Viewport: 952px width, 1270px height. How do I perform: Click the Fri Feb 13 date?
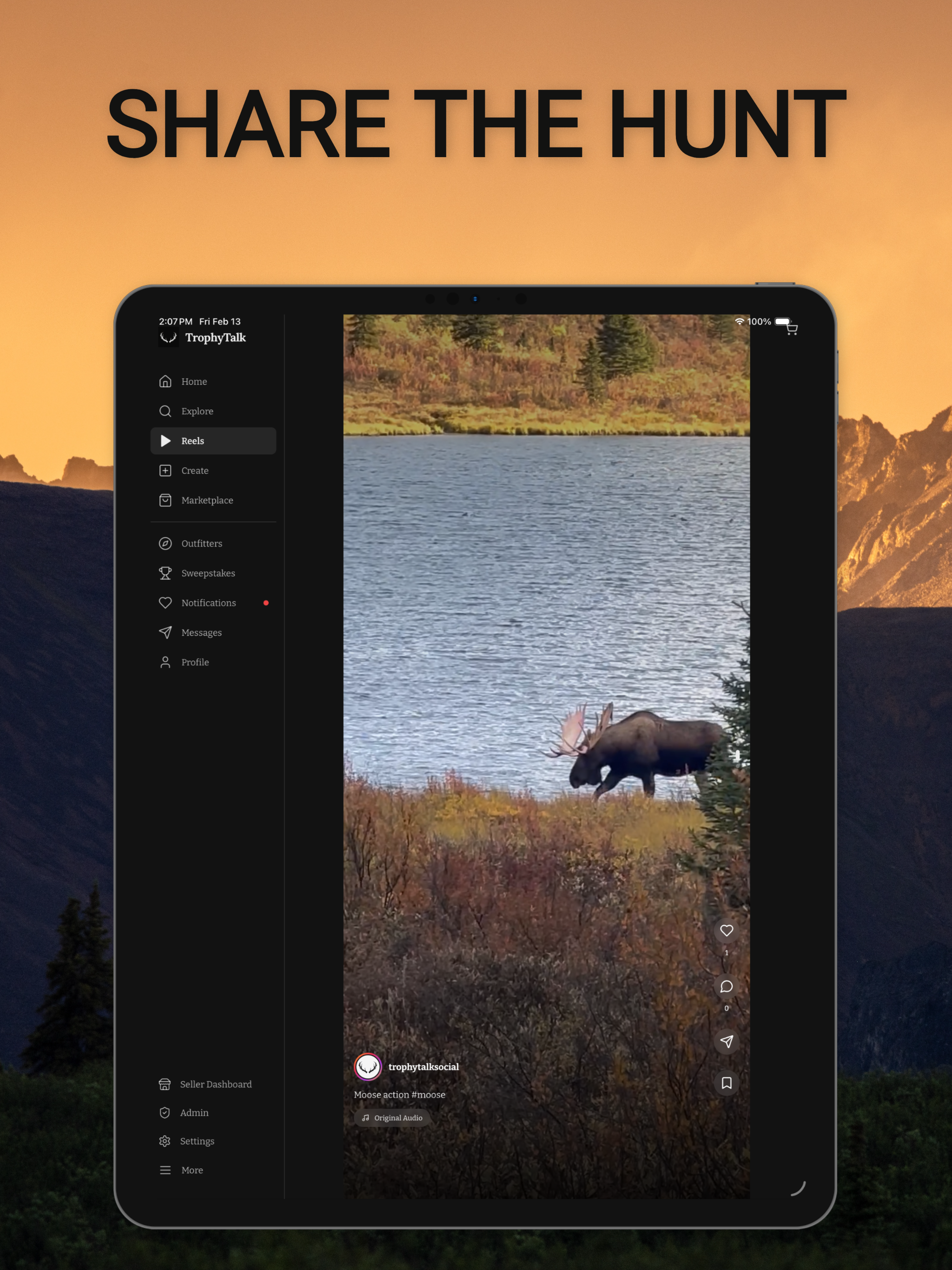(x=220, y=322)
